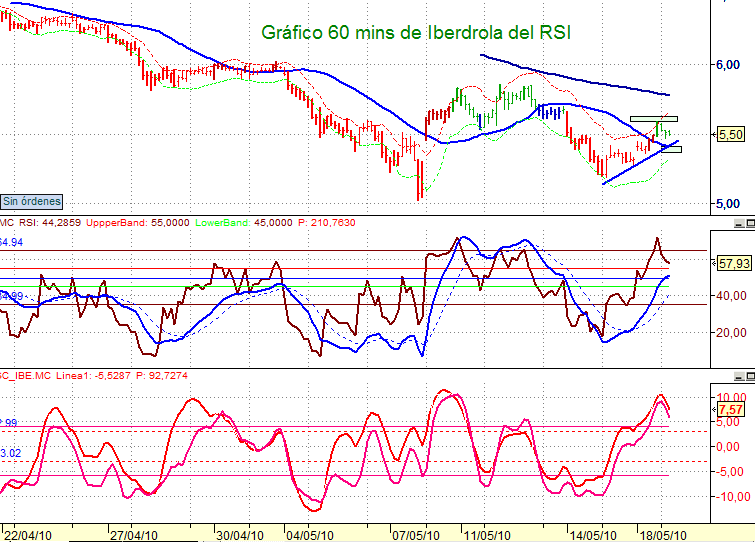Select the 5,50 current price marker
Viewport: 755px width, 542px height.
point(730,134)
